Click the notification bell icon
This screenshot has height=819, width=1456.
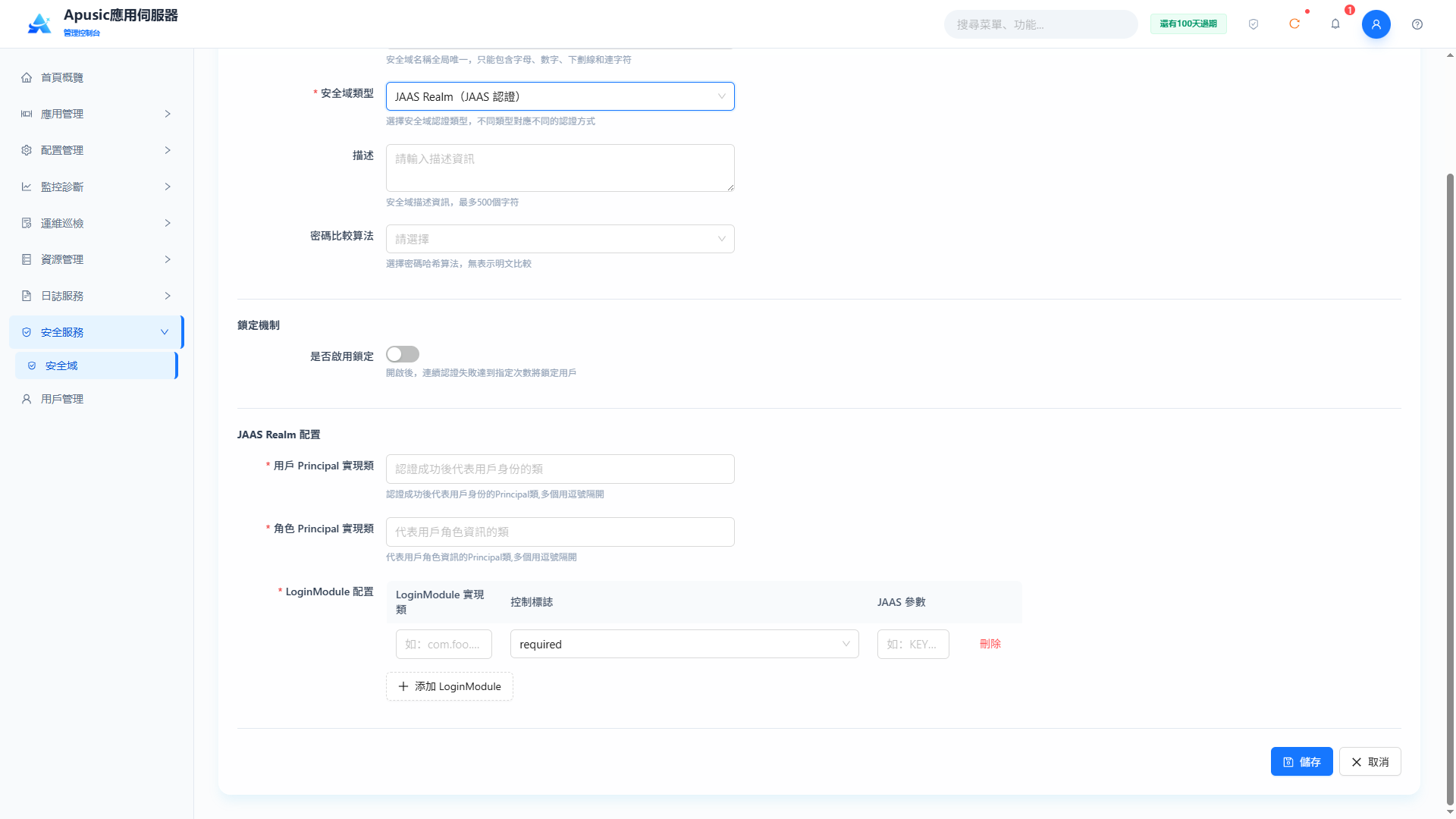tap(1335, 24)
